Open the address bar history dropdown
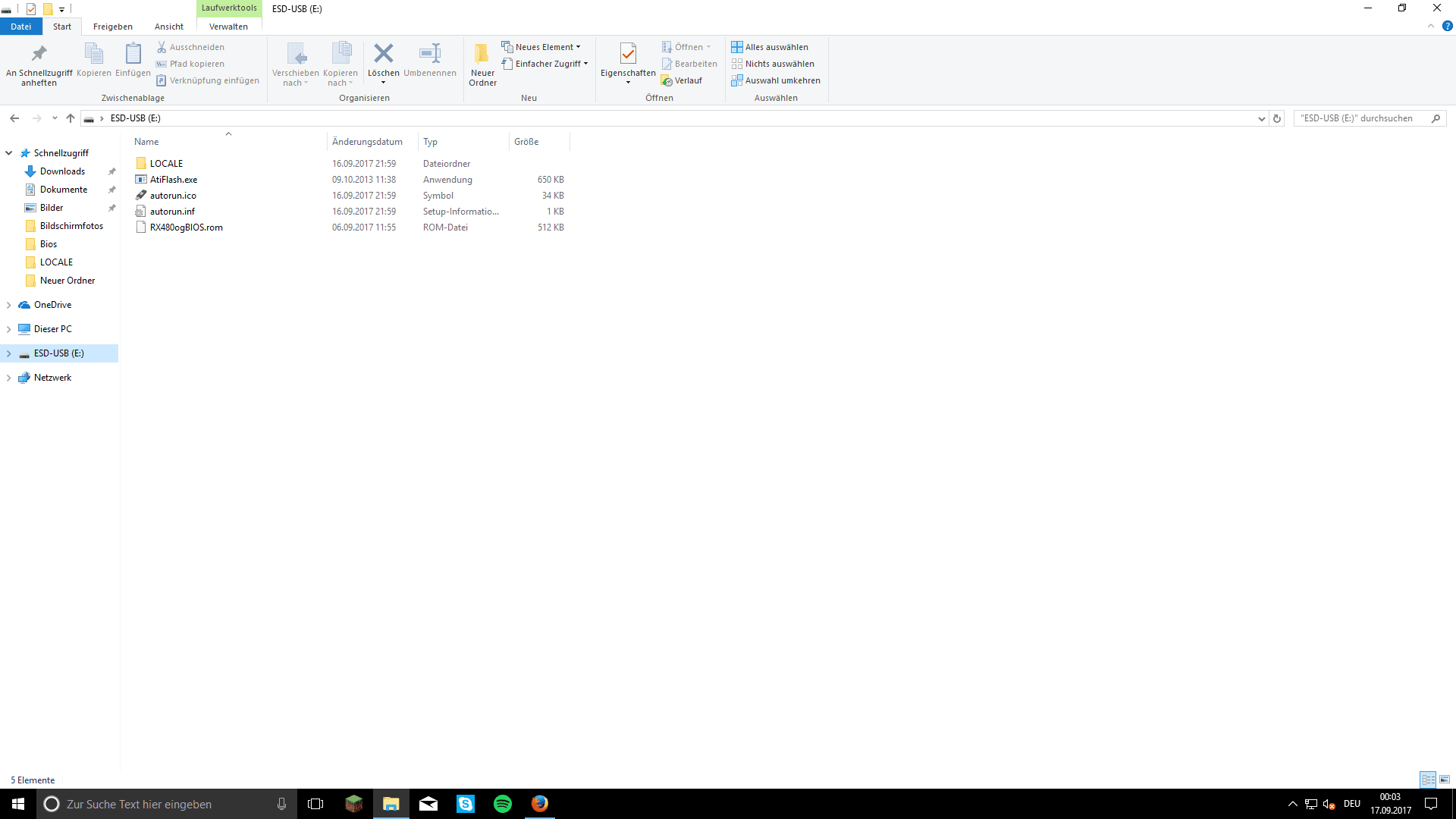This screenshot has height=819, width=1456. (1261, 118)
